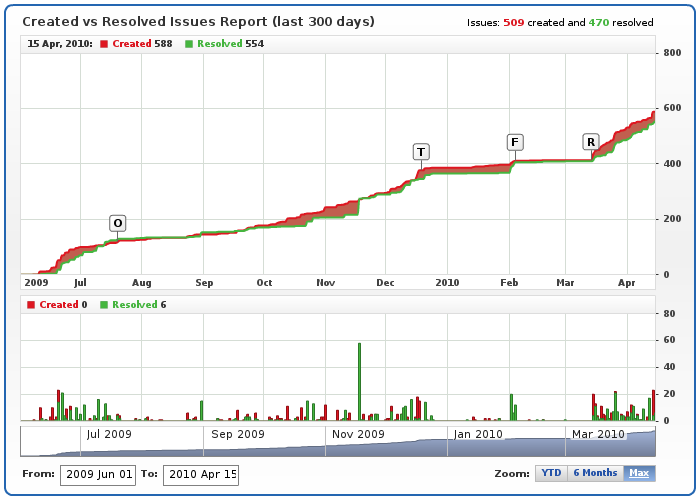Click the red Created swatch in the top legend
This screenshot has height=500, width=700.
point(105,44)
